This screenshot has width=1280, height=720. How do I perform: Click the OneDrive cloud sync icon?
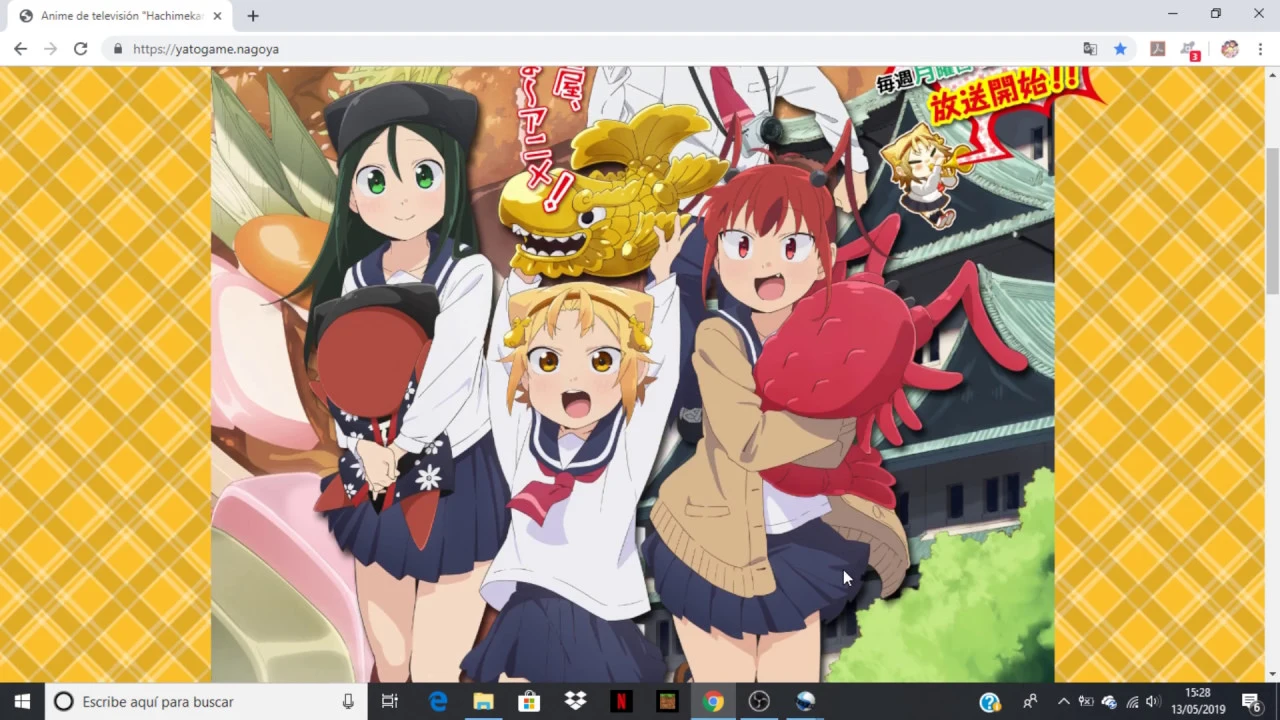click(x=1109, y=702)
